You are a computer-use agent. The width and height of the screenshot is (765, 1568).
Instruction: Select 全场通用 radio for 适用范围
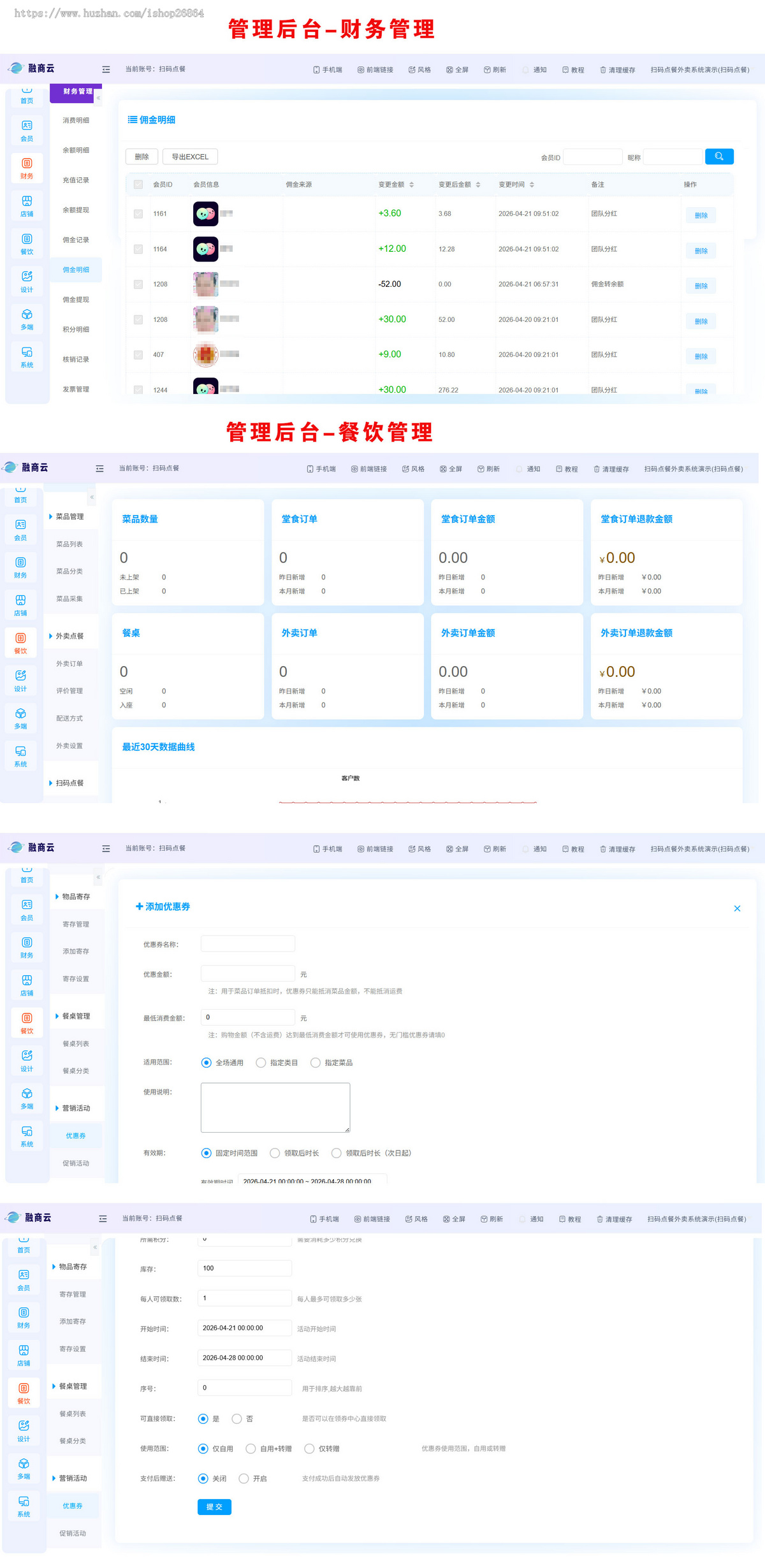point(206,1063)
